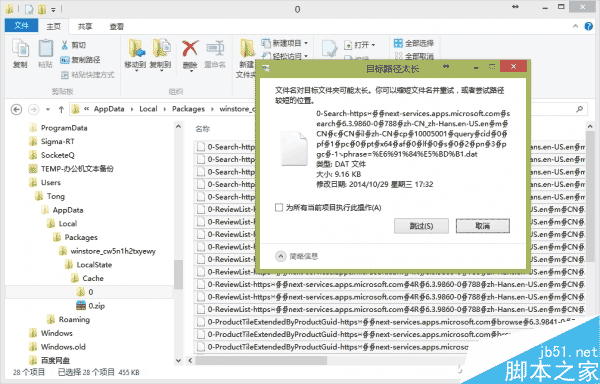Click Local in the address breadcrumb
Viewport: 600px width, 384px height.
148,109
